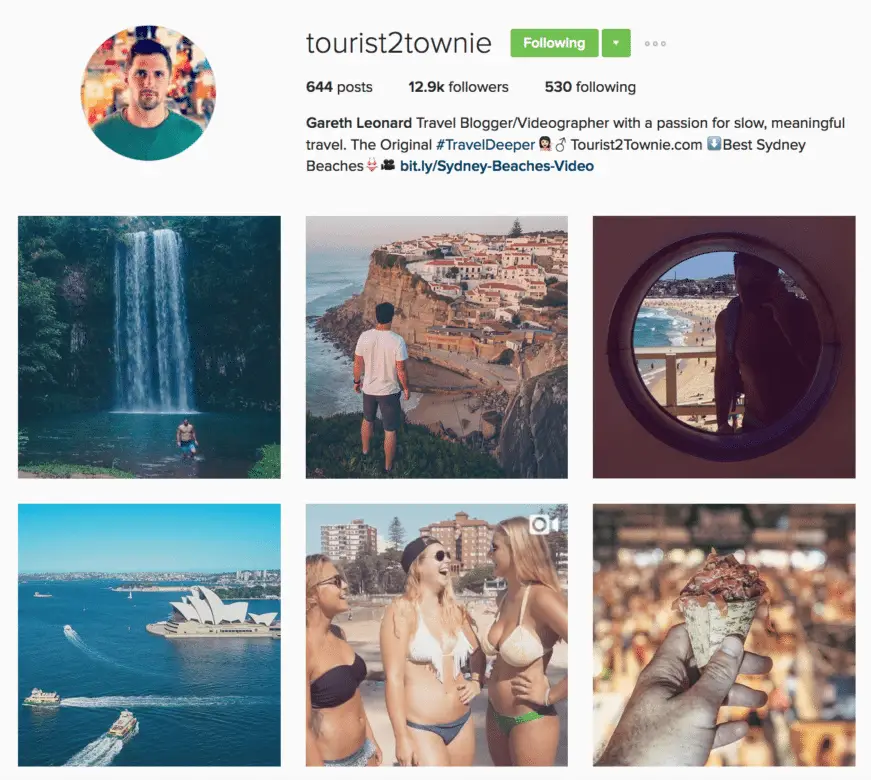871x780 pixels.
Task: Open the waterfall photo post
Action: 149,347
